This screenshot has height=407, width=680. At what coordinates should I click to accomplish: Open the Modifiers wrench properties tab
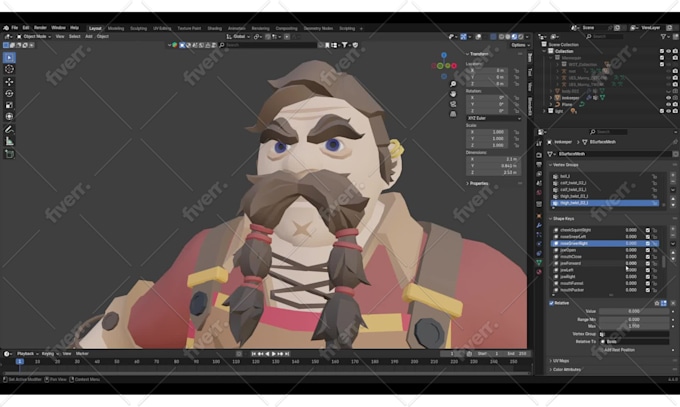click(x=539, y=225)
